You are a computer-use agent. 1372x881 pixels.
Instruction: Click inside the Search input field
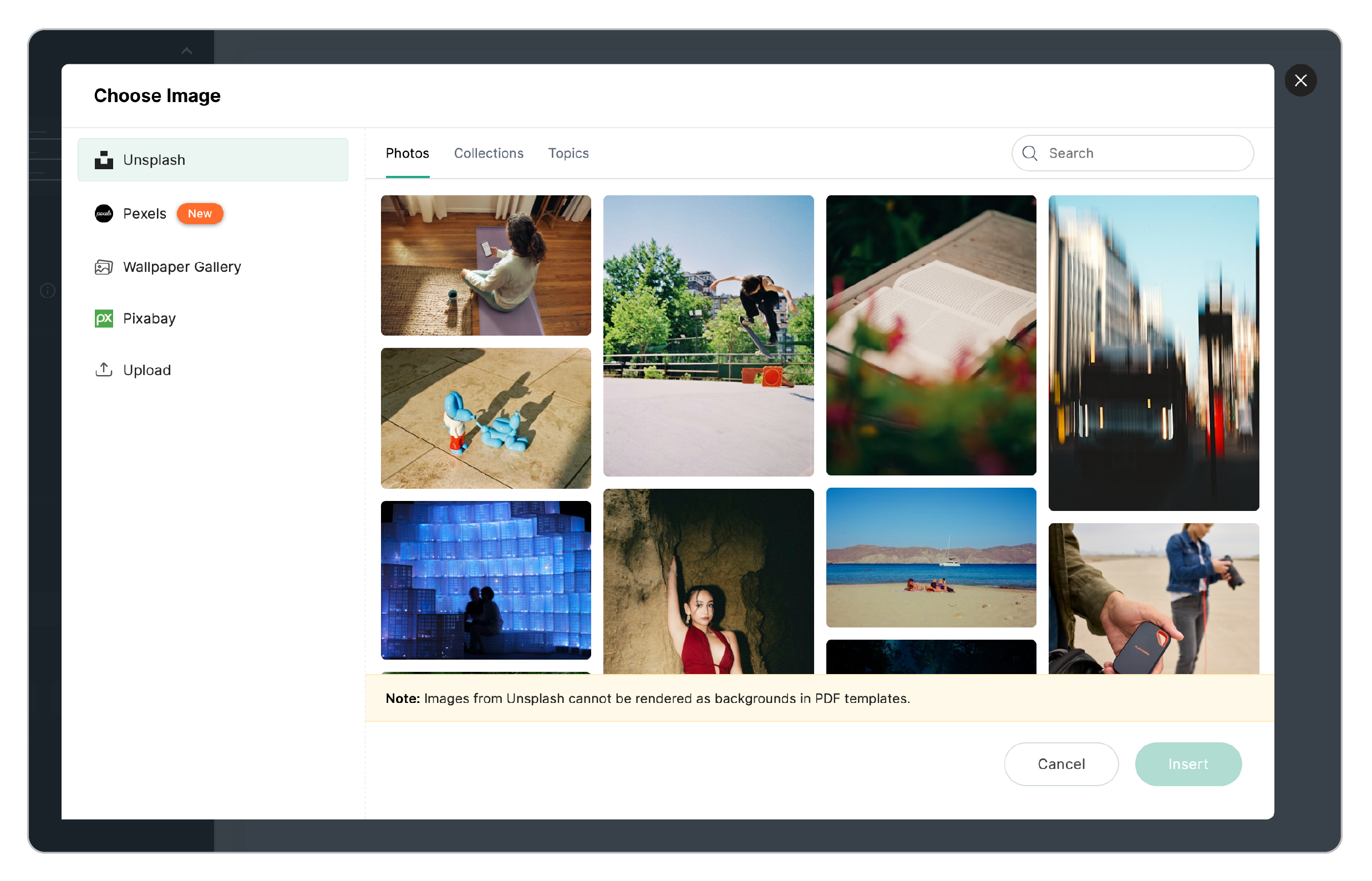click(x=1132, y=153)
